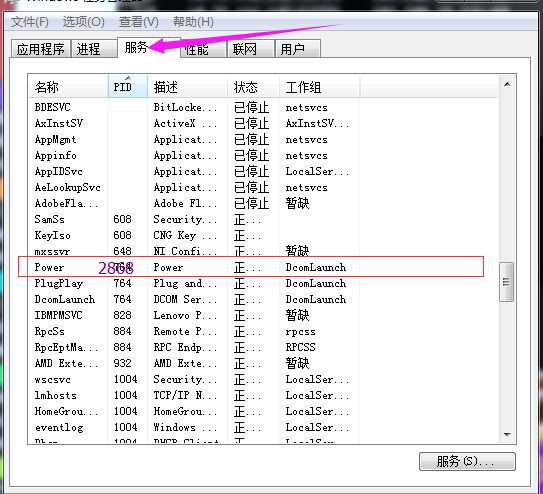Viewport: 543px width, 494px height.
Task: Select the 服务 tab
Action: 136,47
